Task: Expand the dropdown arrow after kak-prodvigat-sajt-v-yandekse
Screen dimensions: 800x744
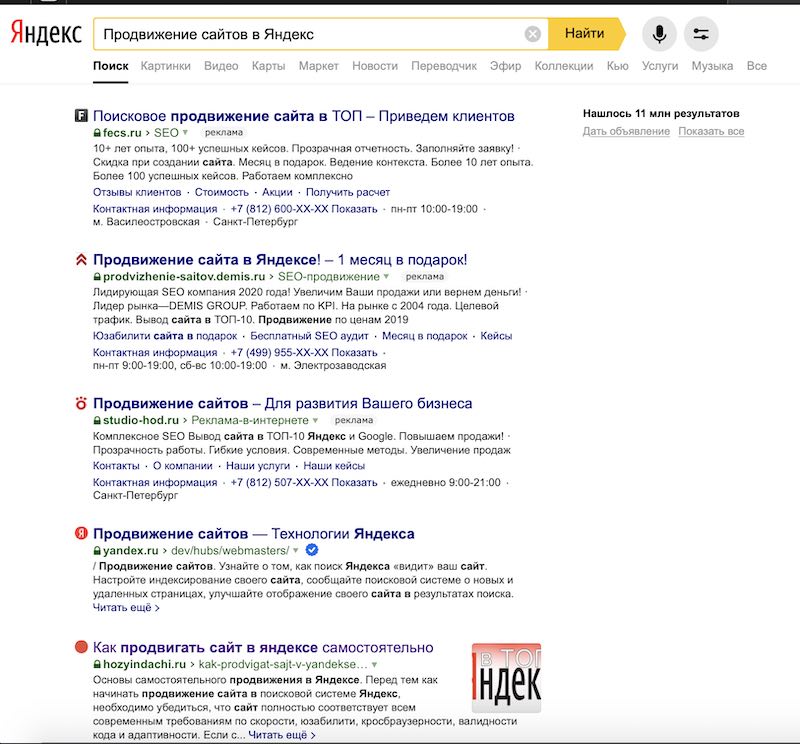Action: (374, 665)
